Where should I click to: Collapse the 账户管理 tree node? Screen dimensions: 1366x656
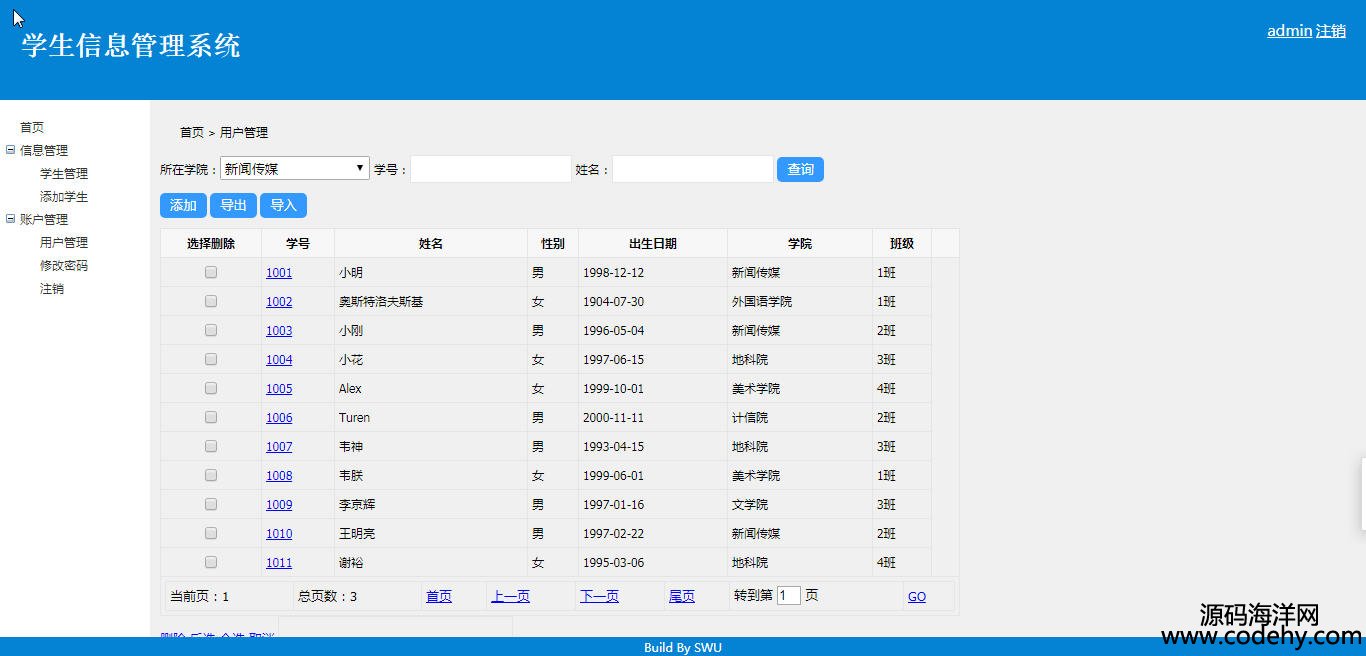11,219
